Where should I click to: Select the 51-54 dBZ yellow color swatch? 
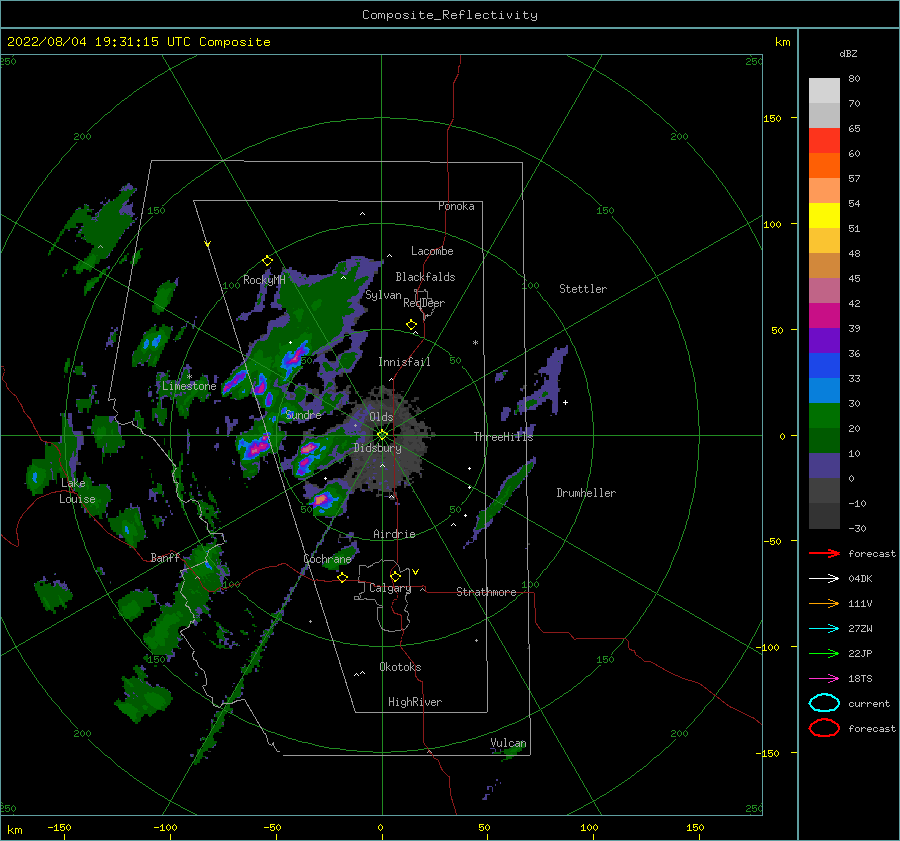(x=824, y=216)
